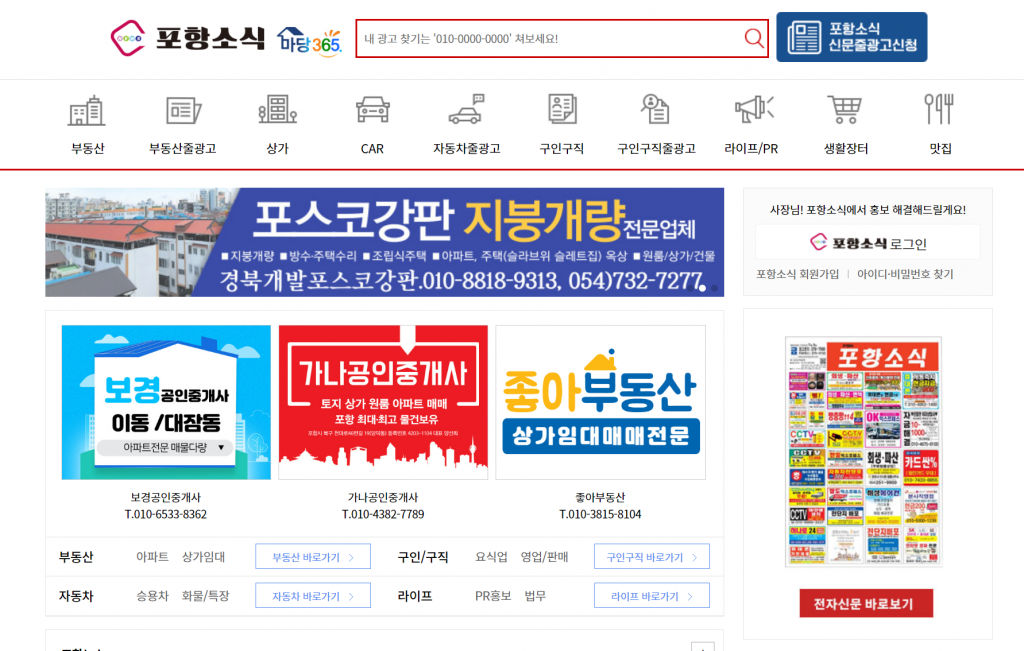Viewport: 1024px width, 651px height.
Task: Open the 영업/판매 link
Action: pyautogui.click(x=544, y=557)
